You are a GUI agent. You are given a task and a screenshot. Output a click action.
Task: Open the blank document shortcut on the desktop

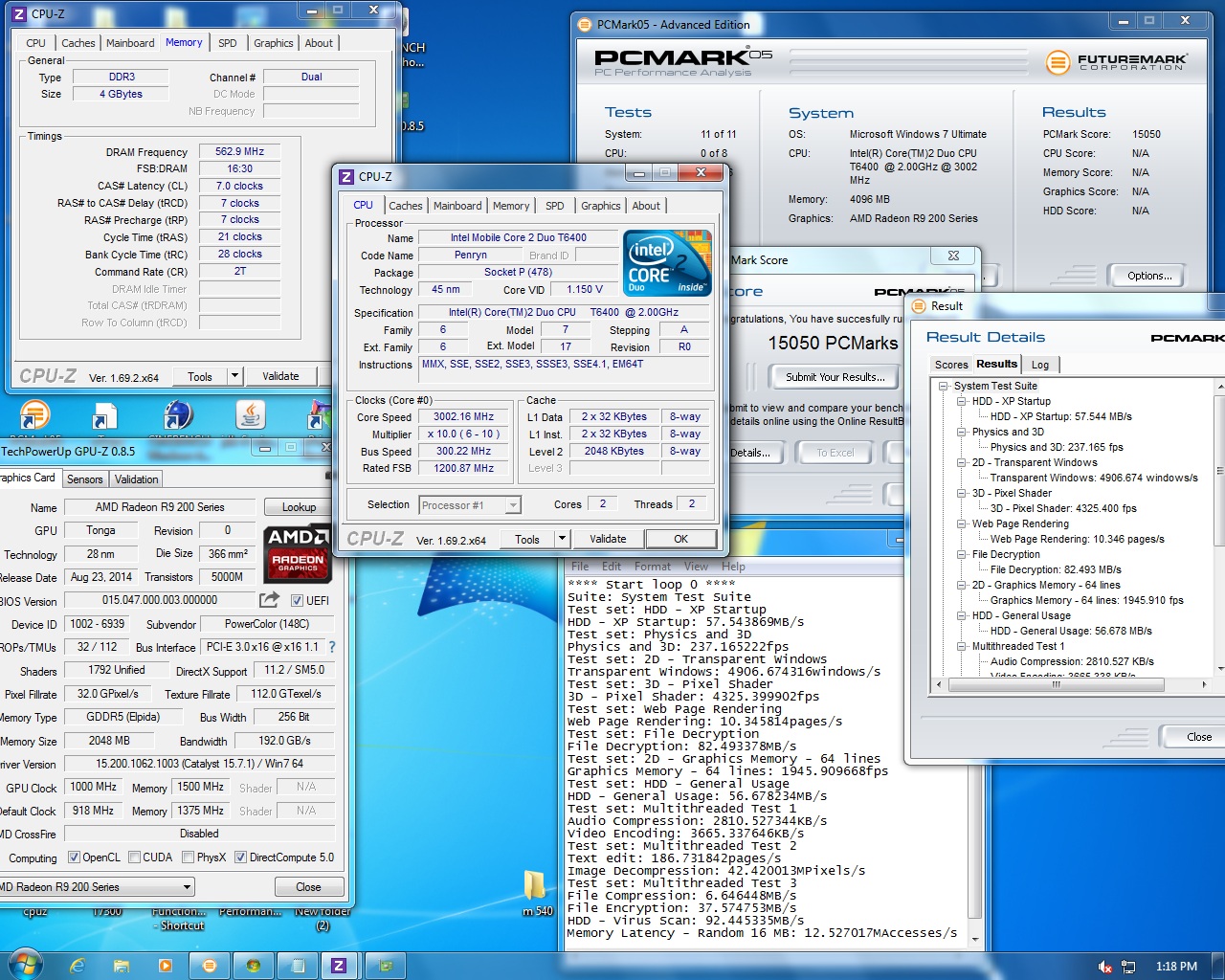(x=104, y=416)
